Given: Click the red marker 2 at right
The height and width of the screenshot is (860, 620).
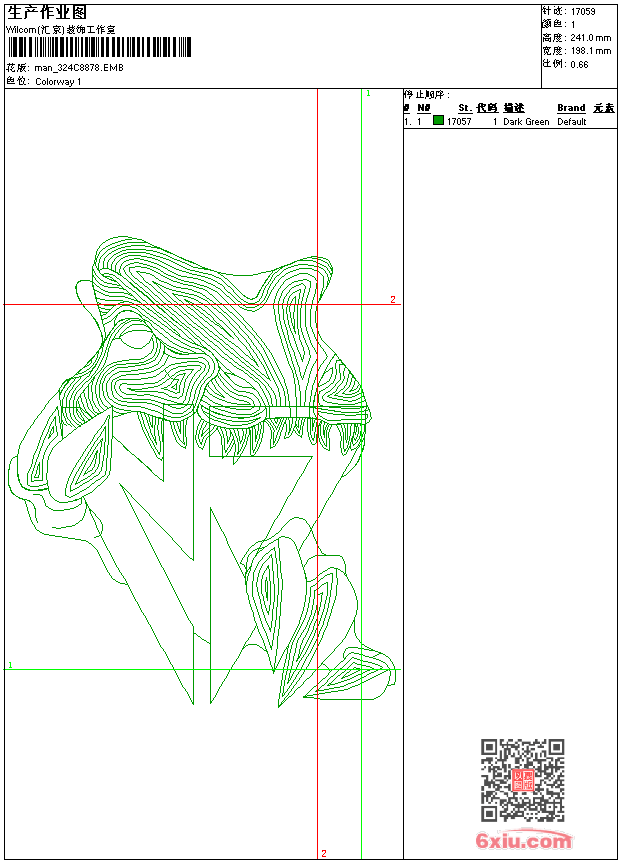Looking at the screenshot, I should 393,299.
